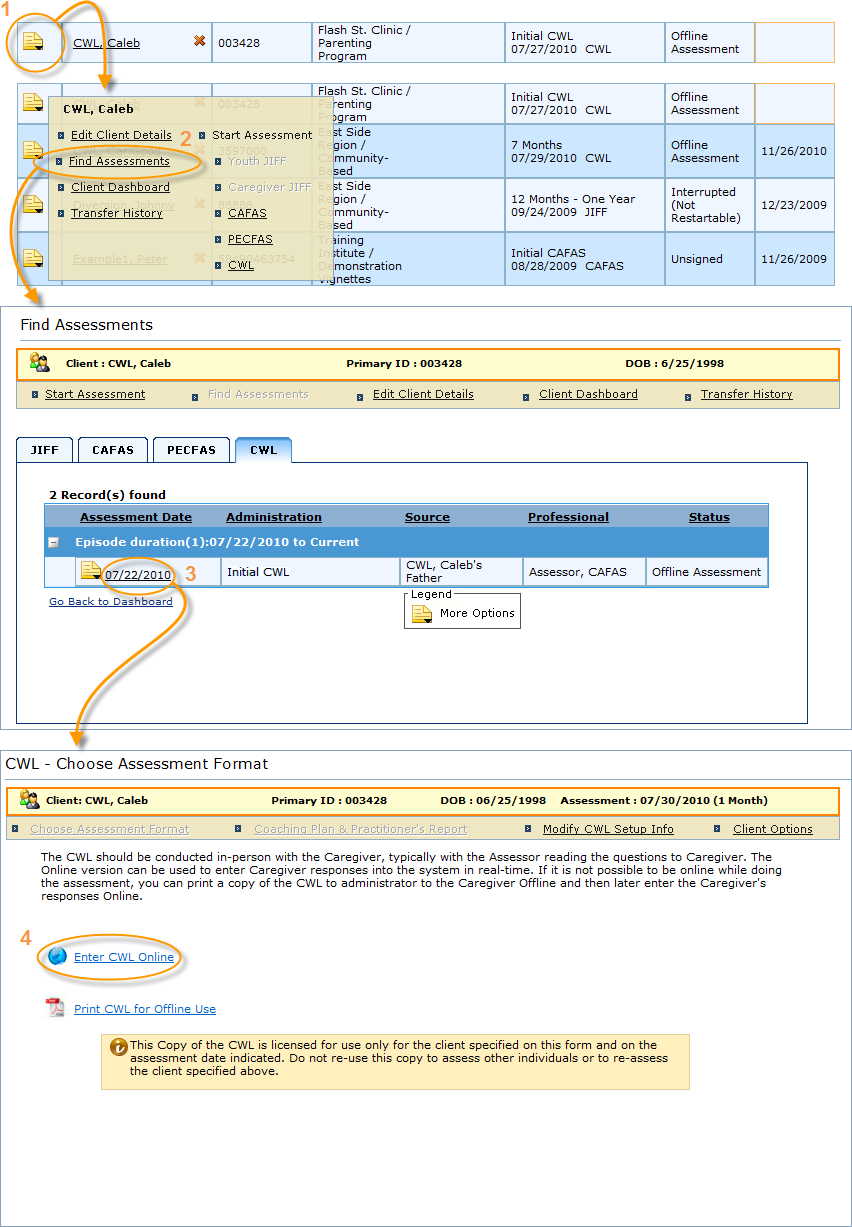Click Assessor, CAFAS professional cell
Viewport: 852px width, 1227px height.
coord(584,572)
